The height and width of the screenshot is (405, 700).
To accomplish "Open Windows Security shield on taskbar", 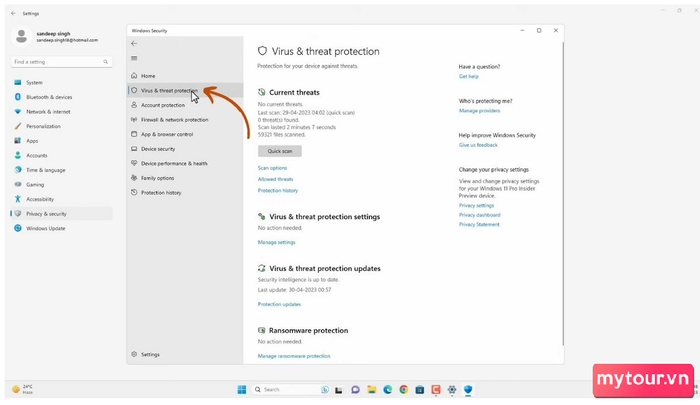I will click(x=468, y=390).
